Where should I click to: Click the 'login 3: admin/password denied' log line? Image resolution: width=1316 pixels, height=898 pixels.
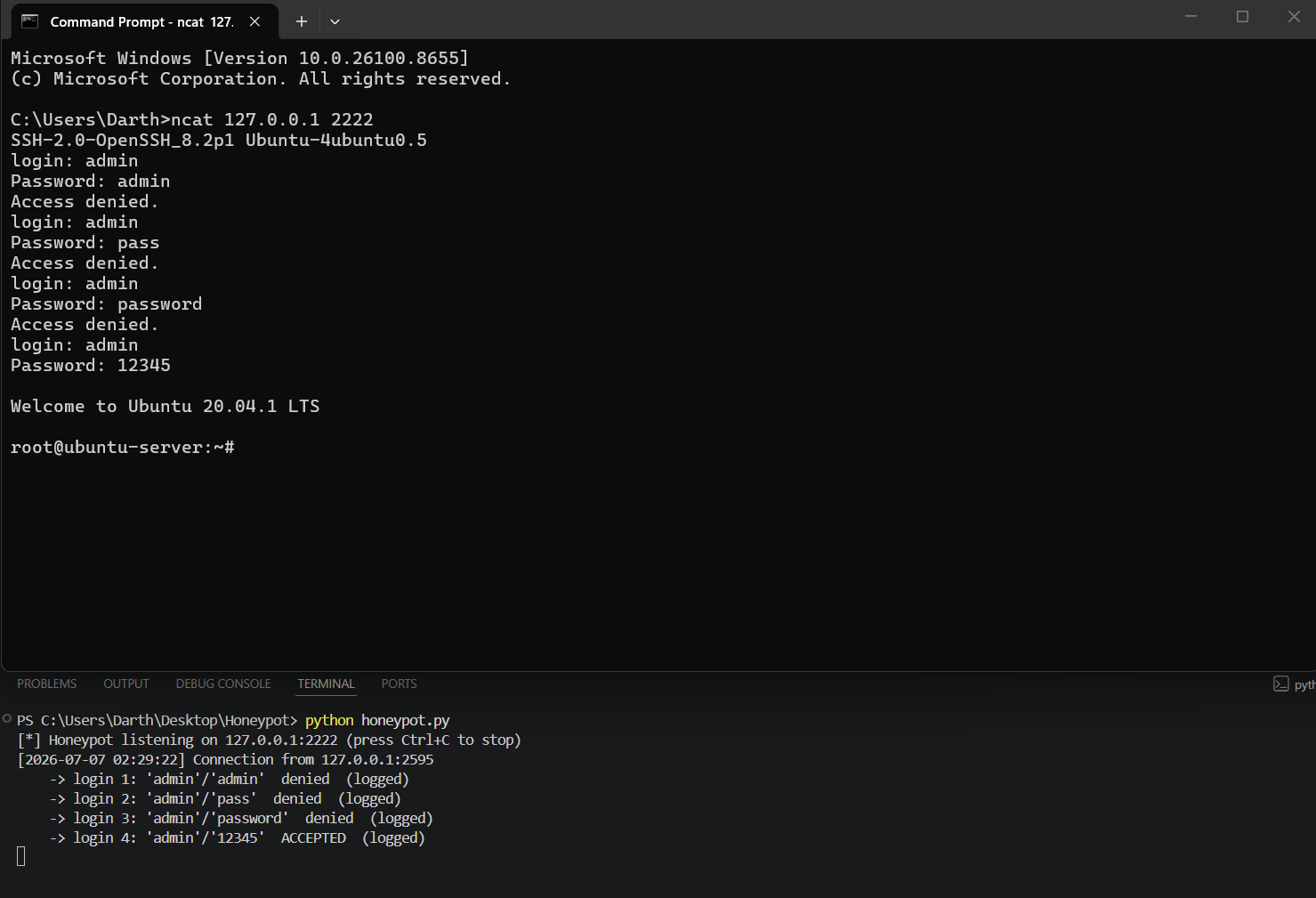click(x=241, y=818)
